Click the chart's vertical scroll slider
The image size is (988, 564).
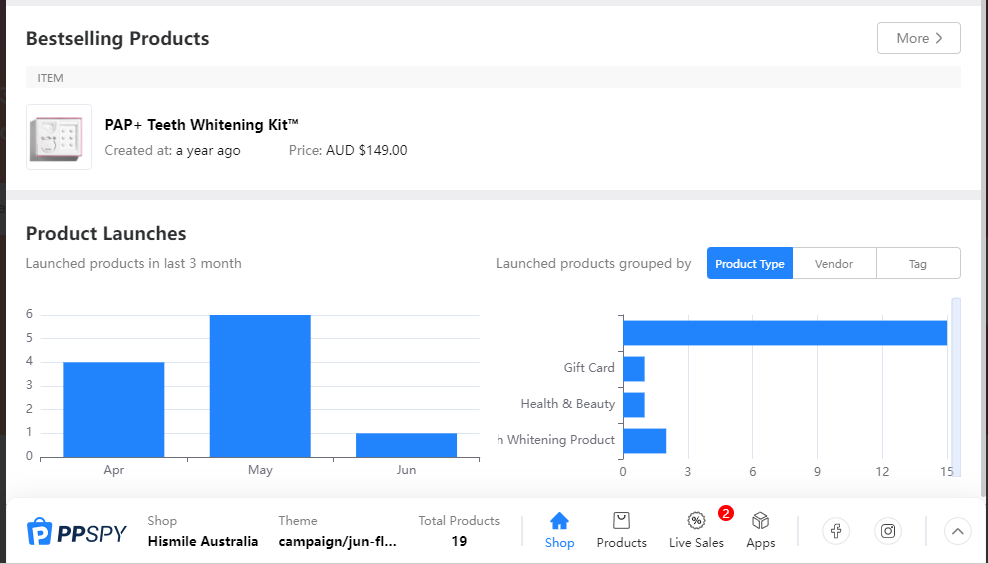coord(956,387)
